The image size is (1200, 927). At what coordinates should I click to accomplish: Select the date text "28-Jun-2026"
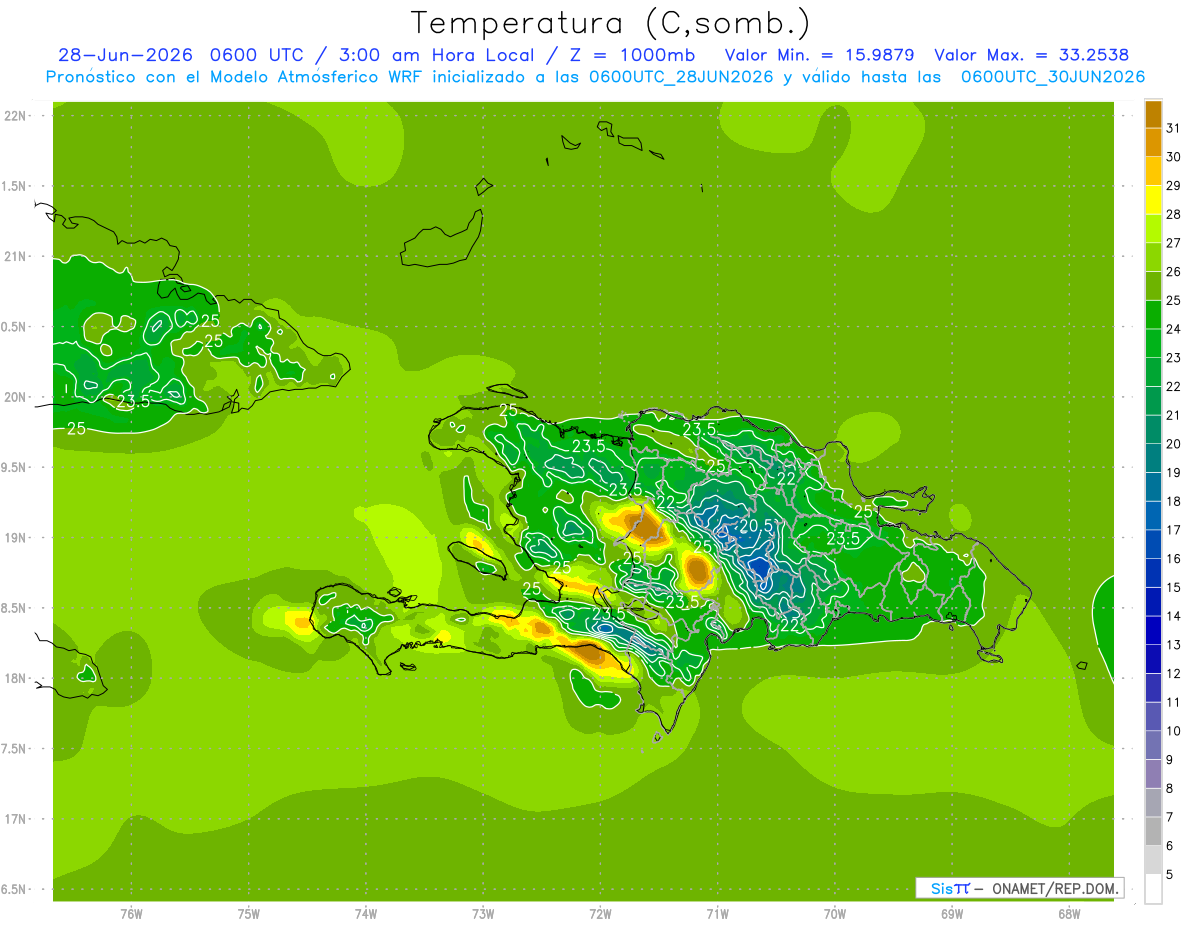(x=125, y=55)
